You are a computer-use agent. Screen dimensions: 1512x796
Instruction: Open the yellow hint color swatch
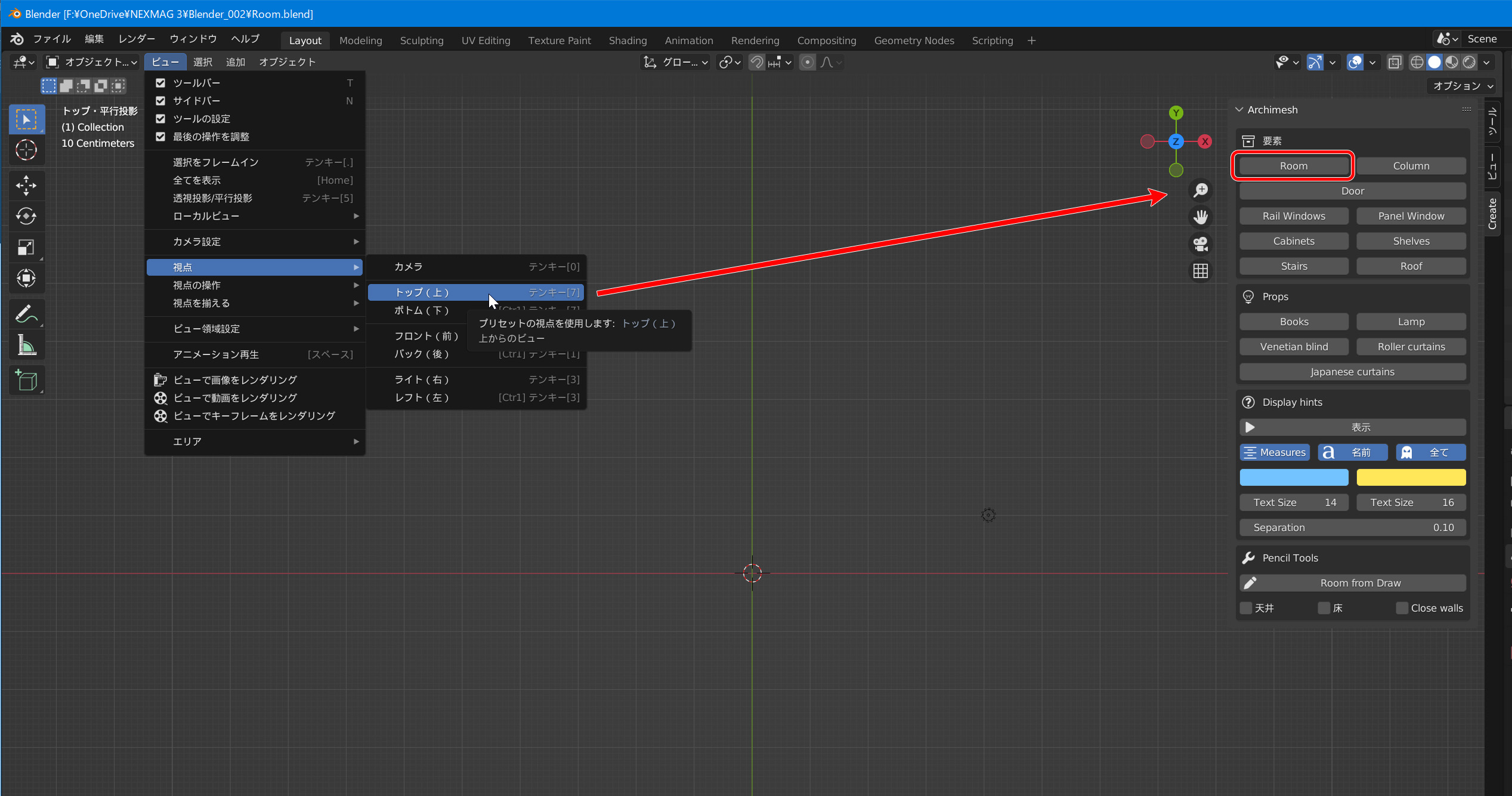1411,477
